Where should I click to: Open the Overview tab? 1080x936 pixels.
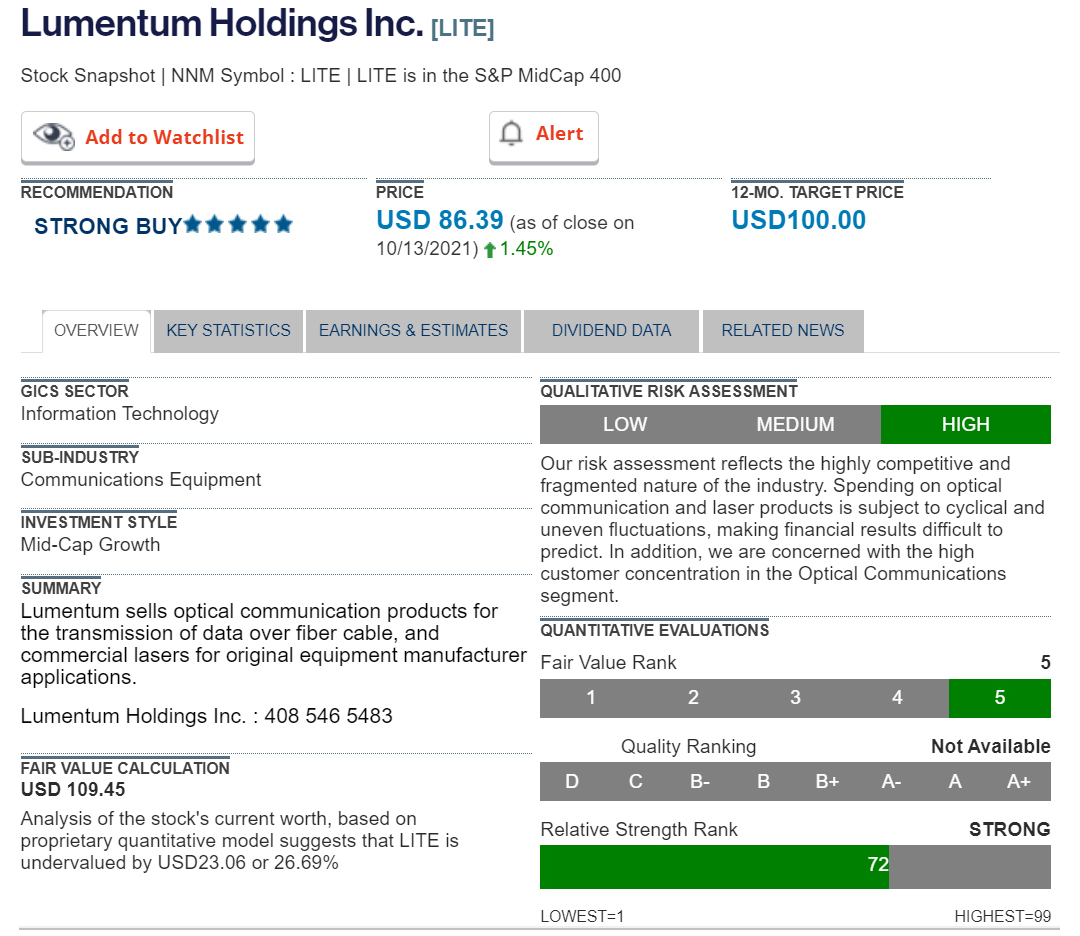[96, 331]
